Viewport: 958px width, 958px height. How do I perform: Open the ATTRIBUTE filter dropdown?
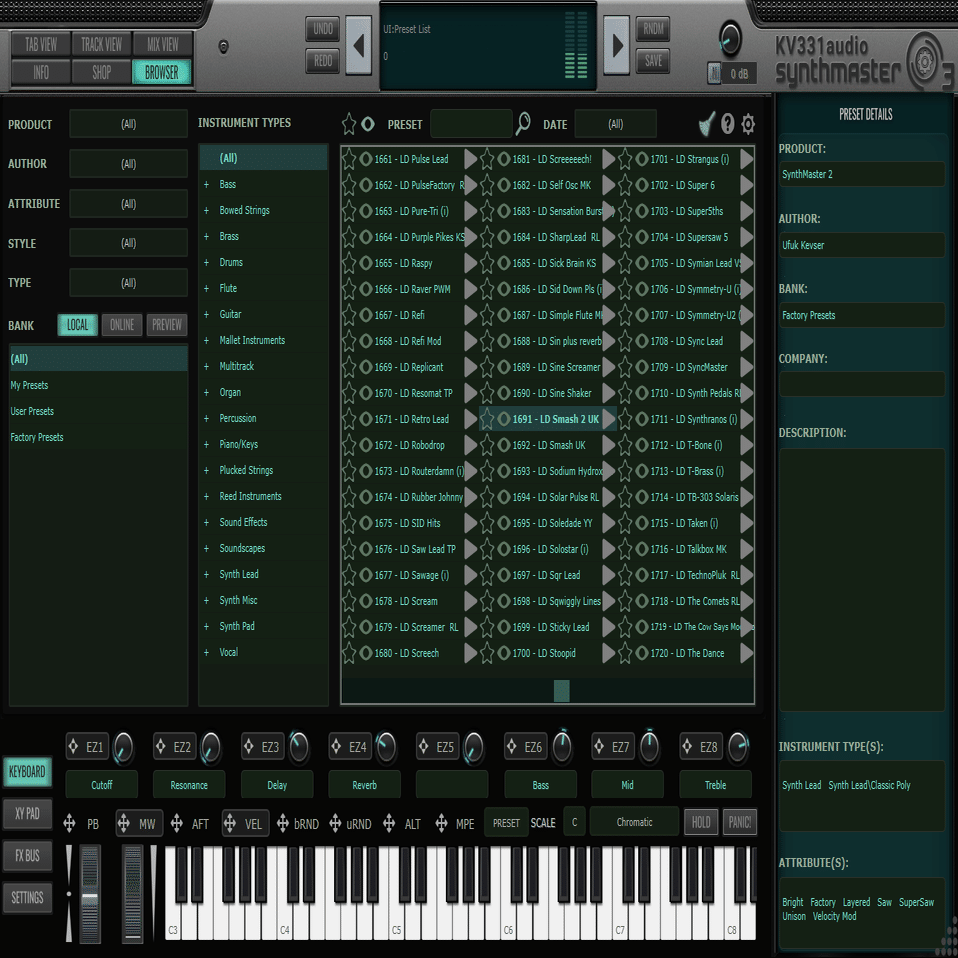(x=128, y=203)
